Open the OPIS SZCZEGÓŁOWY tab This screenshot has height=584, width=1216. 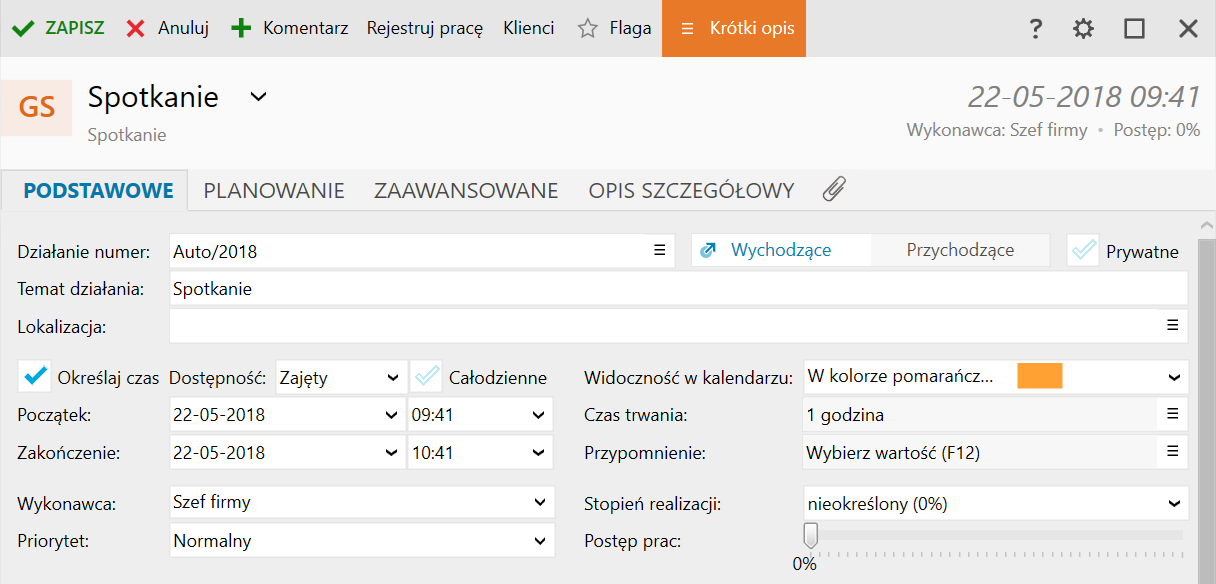coord(691,190)
